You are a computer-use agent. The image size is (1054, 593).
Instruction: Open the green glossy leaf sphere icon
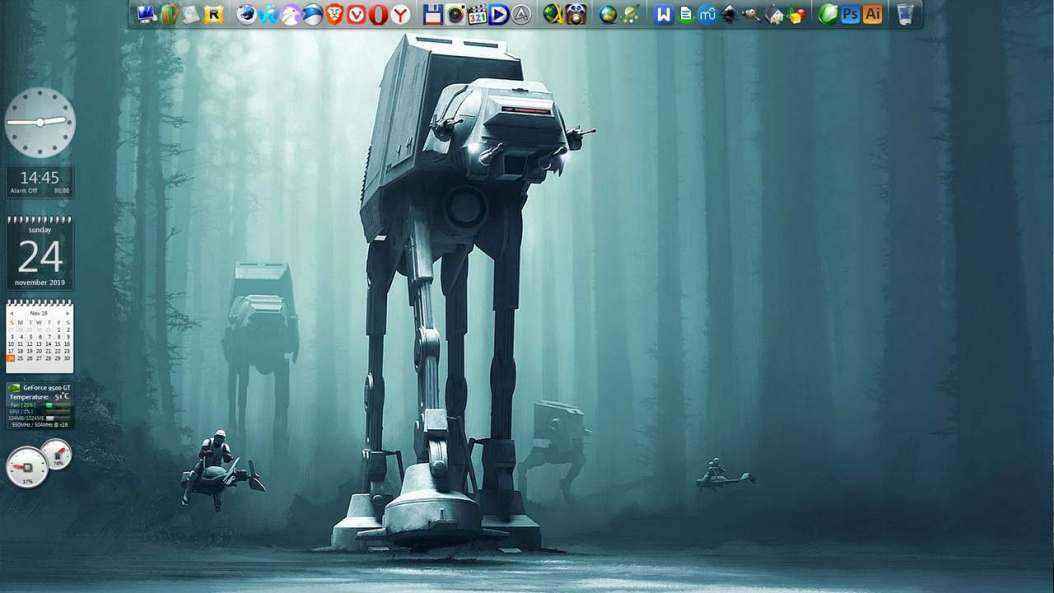point(828,14)
